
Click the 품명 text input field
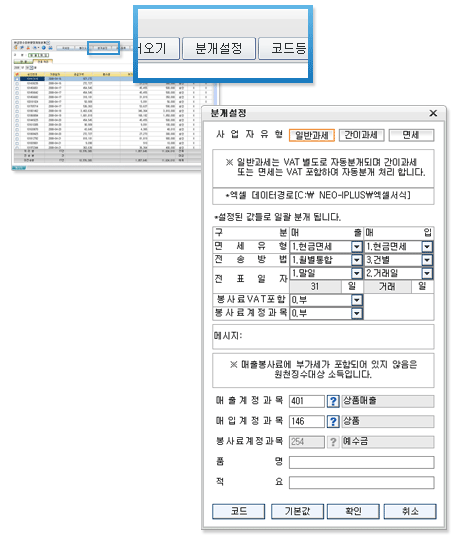[362, 462]
